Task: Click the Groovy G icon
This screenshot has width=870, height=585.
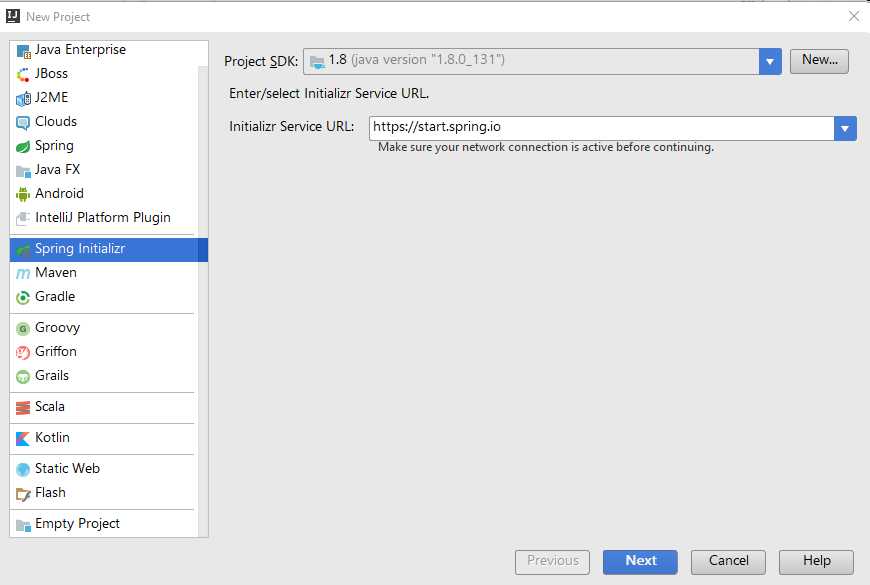Action: (x=23, y=329)
